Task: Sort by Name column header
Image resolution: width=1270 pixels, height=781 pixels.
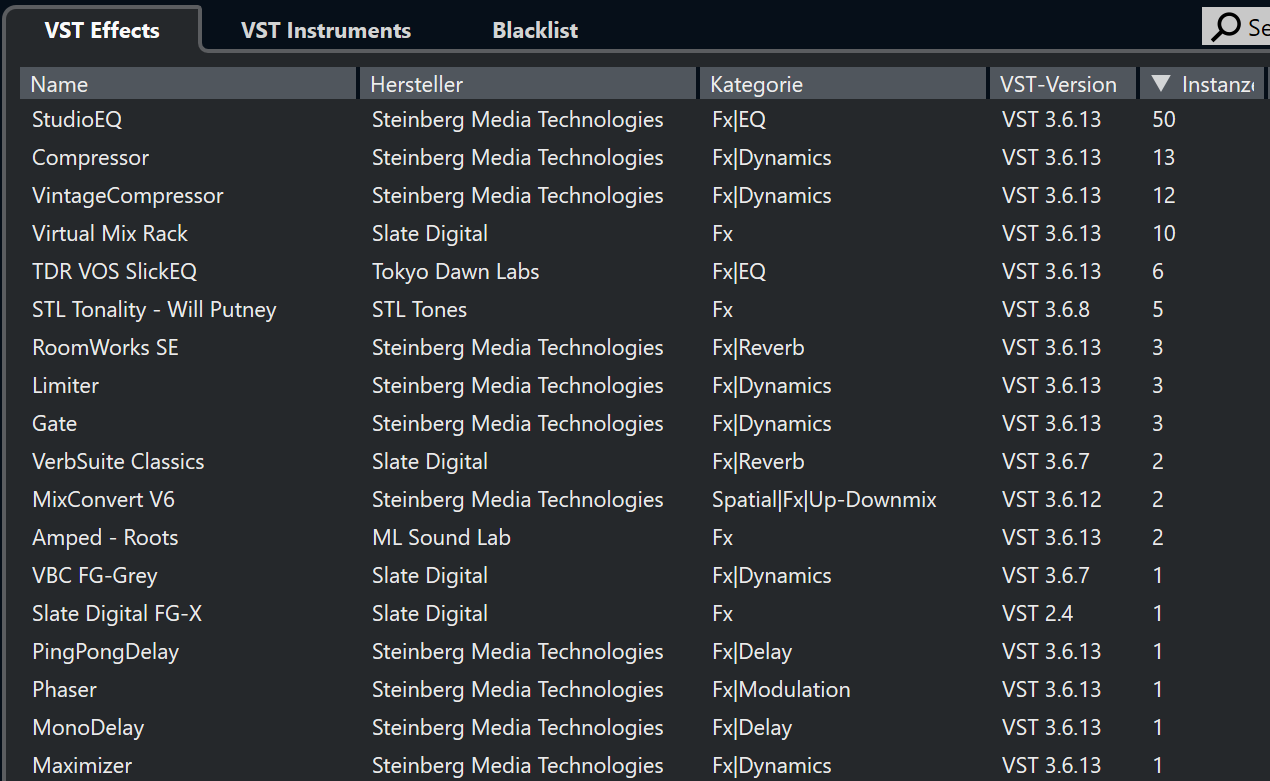Action: click(x=188, y=84)
